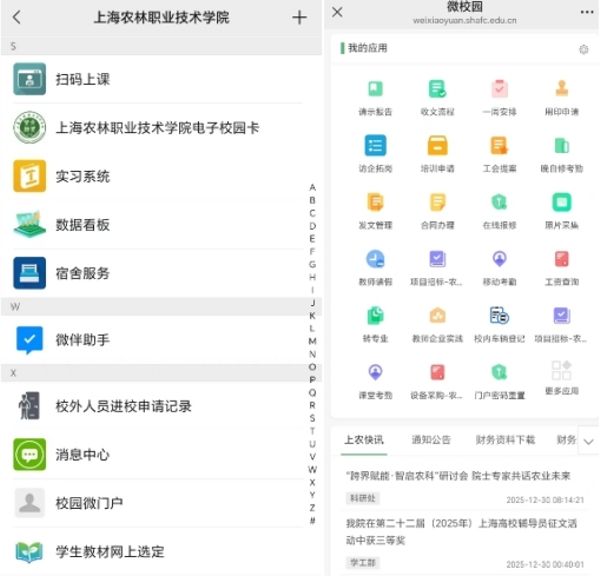Open the three-dot more menu

[x=587, y=12]
